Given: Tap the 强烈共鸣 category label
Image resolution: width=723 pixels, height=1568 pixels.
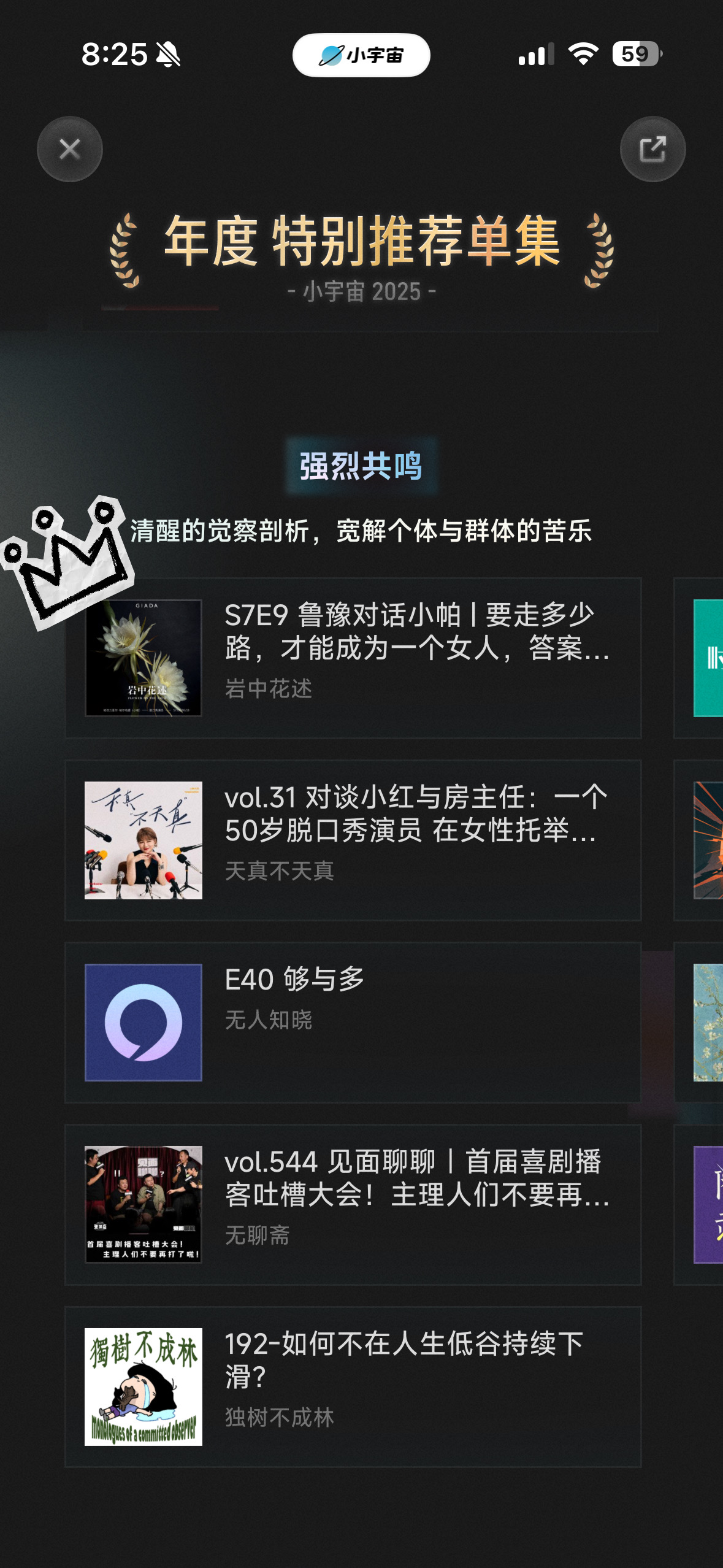Looking at the screenshot, I should pyautogui.click(x=361, y=466).
